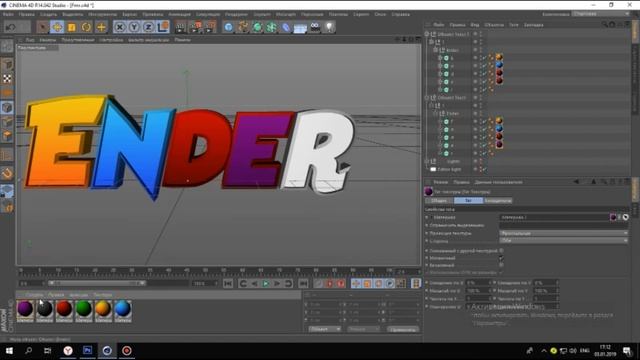Open the File menu in main menu bar
Screen dimensions: 640x360
pos(8,14)
